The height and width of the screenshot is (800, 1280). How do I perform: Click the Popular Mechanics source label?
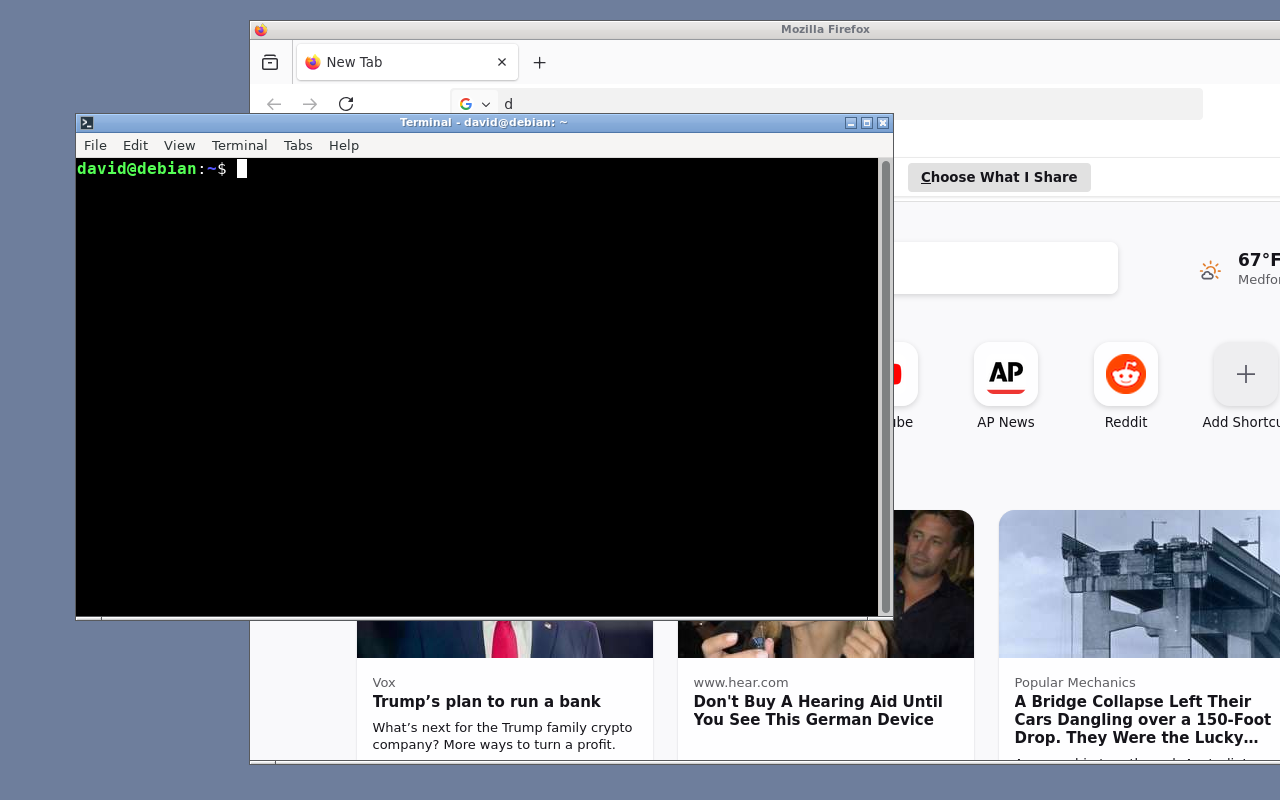[x=1075, y=682]
